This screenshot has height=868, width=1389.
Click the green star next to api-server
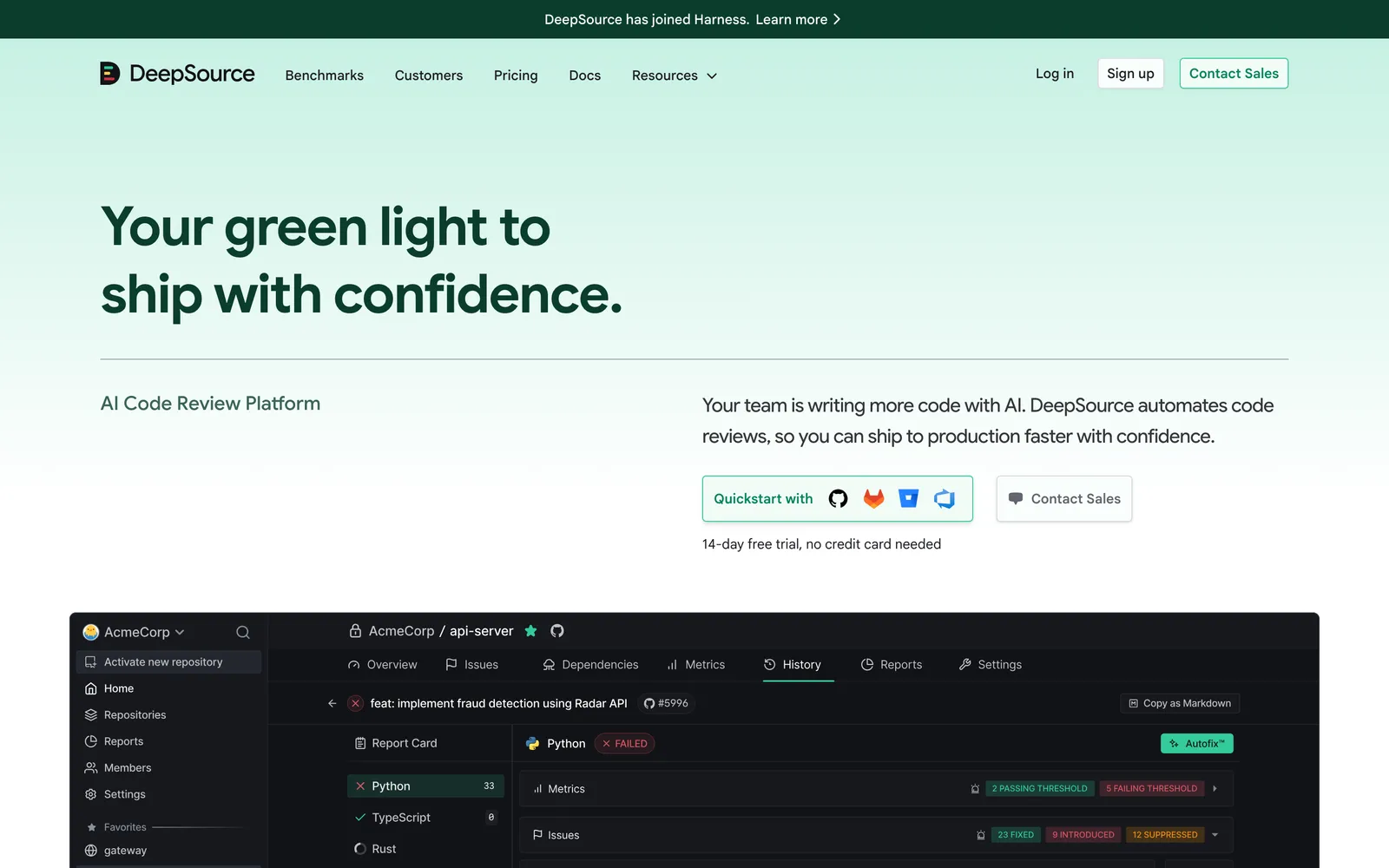pyautogui.click(x=530, y=631)
